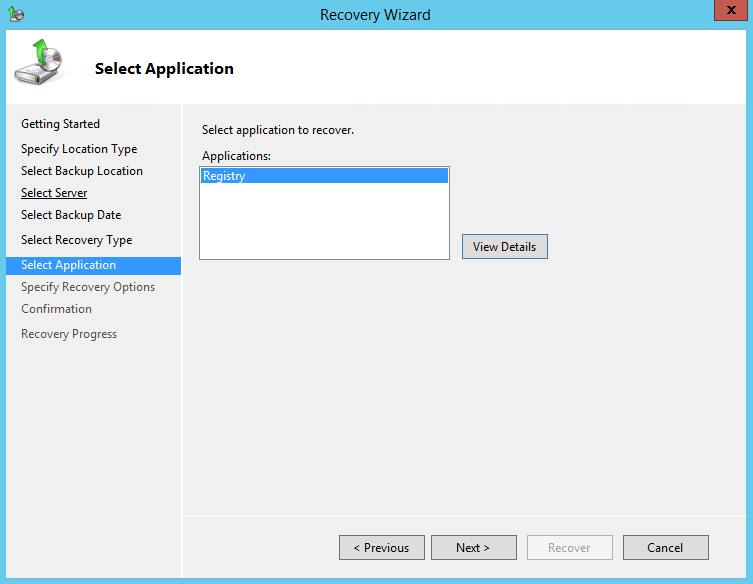Click the Recovery Wizard title bar icon
753x584 pixels.
click(16, 14)
